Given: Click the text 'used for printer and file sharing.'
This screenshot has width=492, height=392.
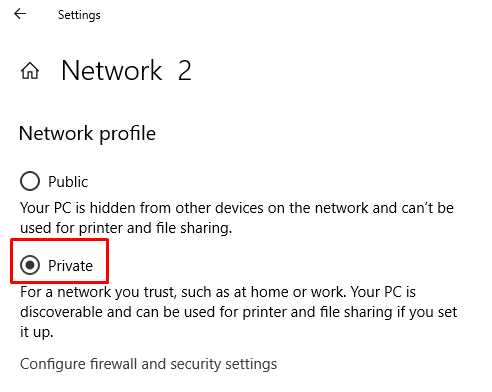Looking at the screenshot, I should [x=126, y=228].
